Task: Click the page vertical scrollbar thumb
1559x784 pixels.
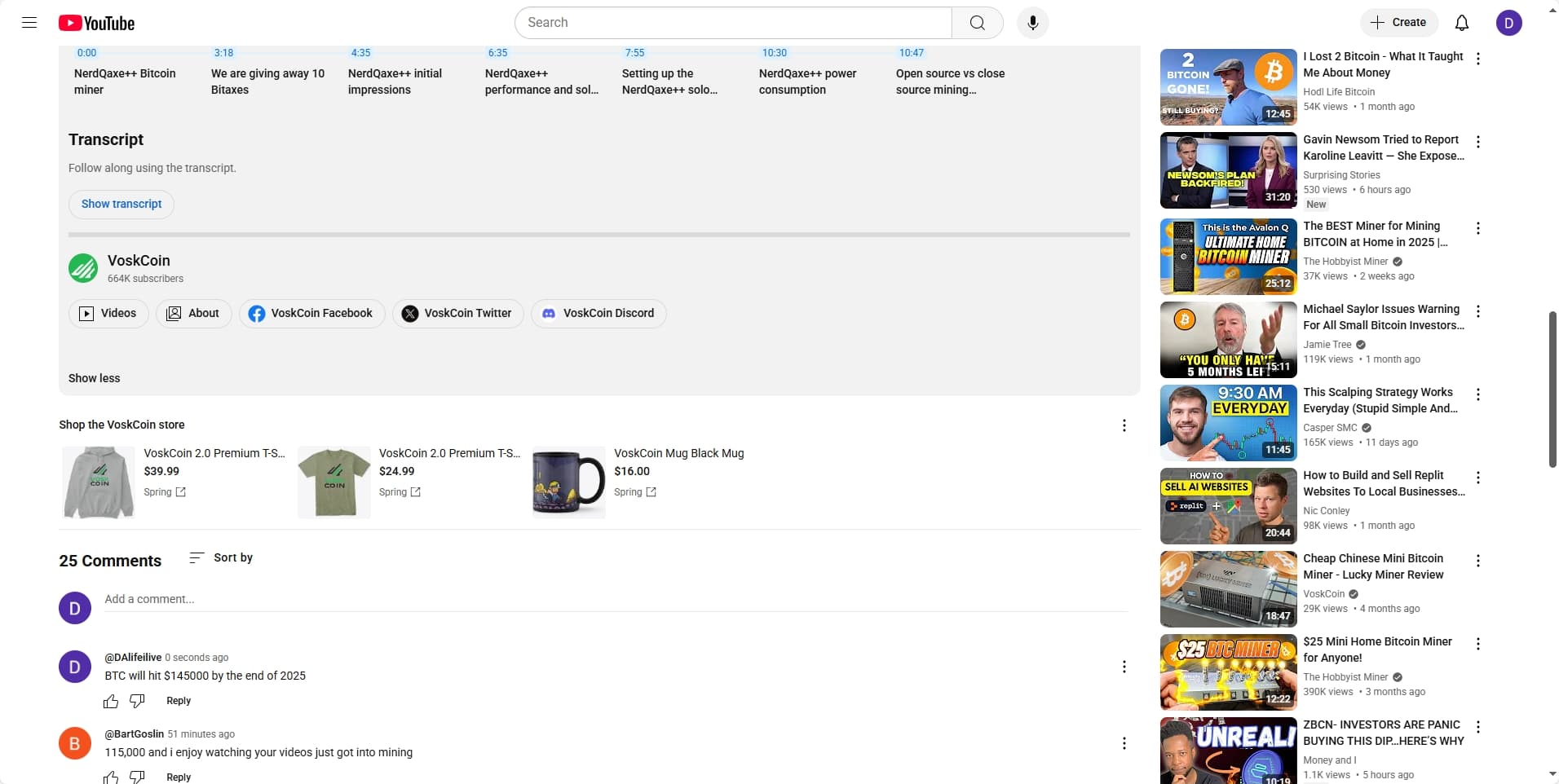Action: coord(1552,390)
